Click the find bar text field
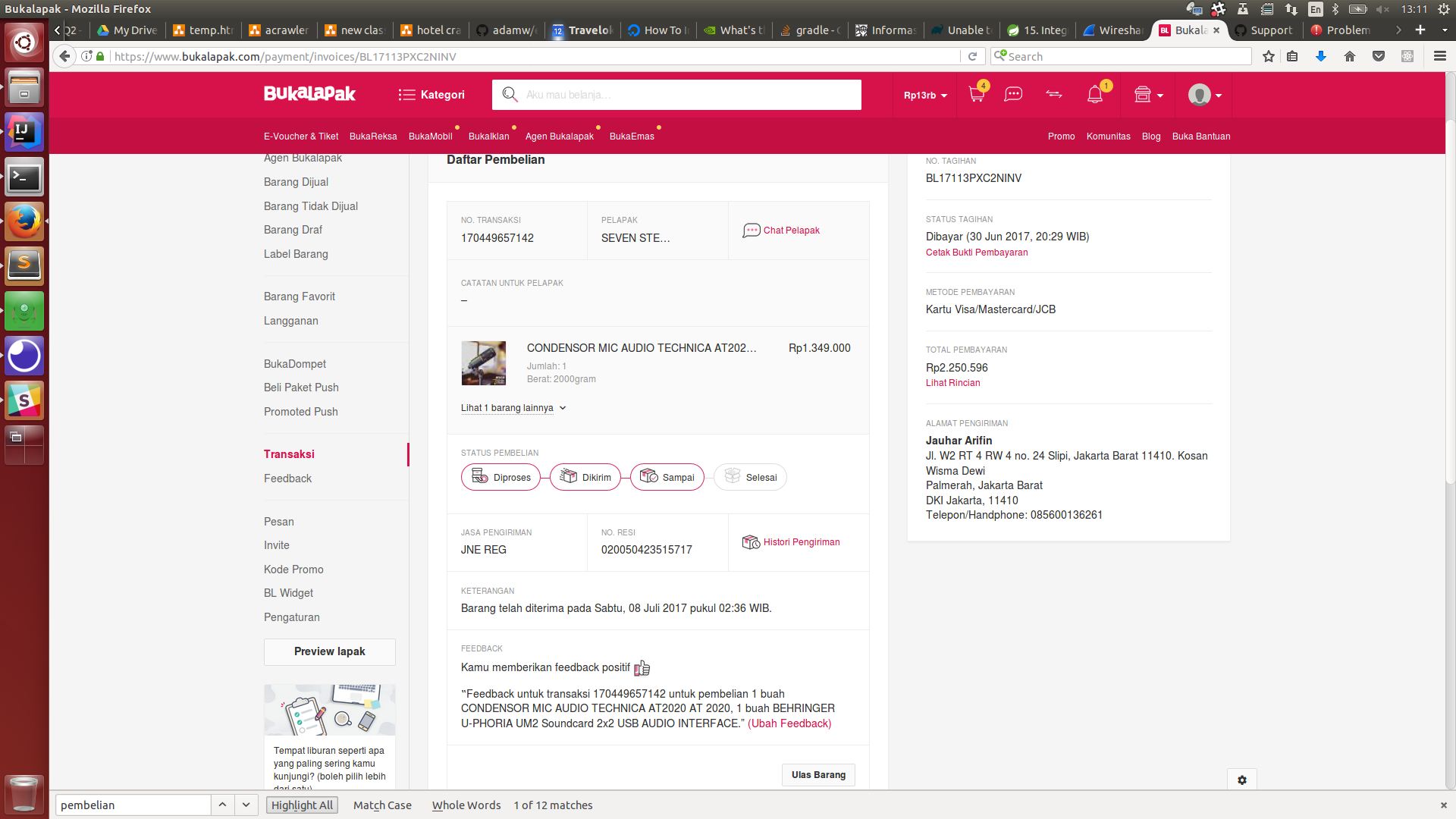Image resolution: width=1456 pixels, height=819 pixels. [x=133, y=805]
